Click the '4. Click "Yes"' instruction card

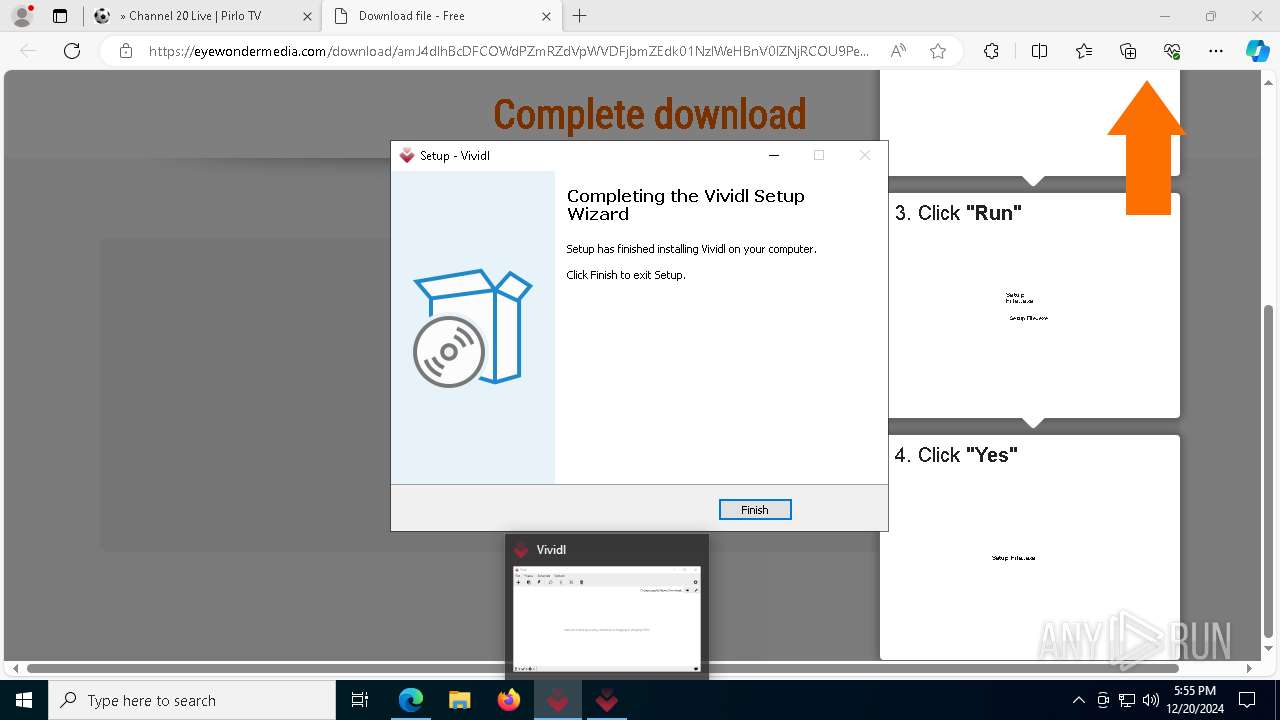(1030, 547)
